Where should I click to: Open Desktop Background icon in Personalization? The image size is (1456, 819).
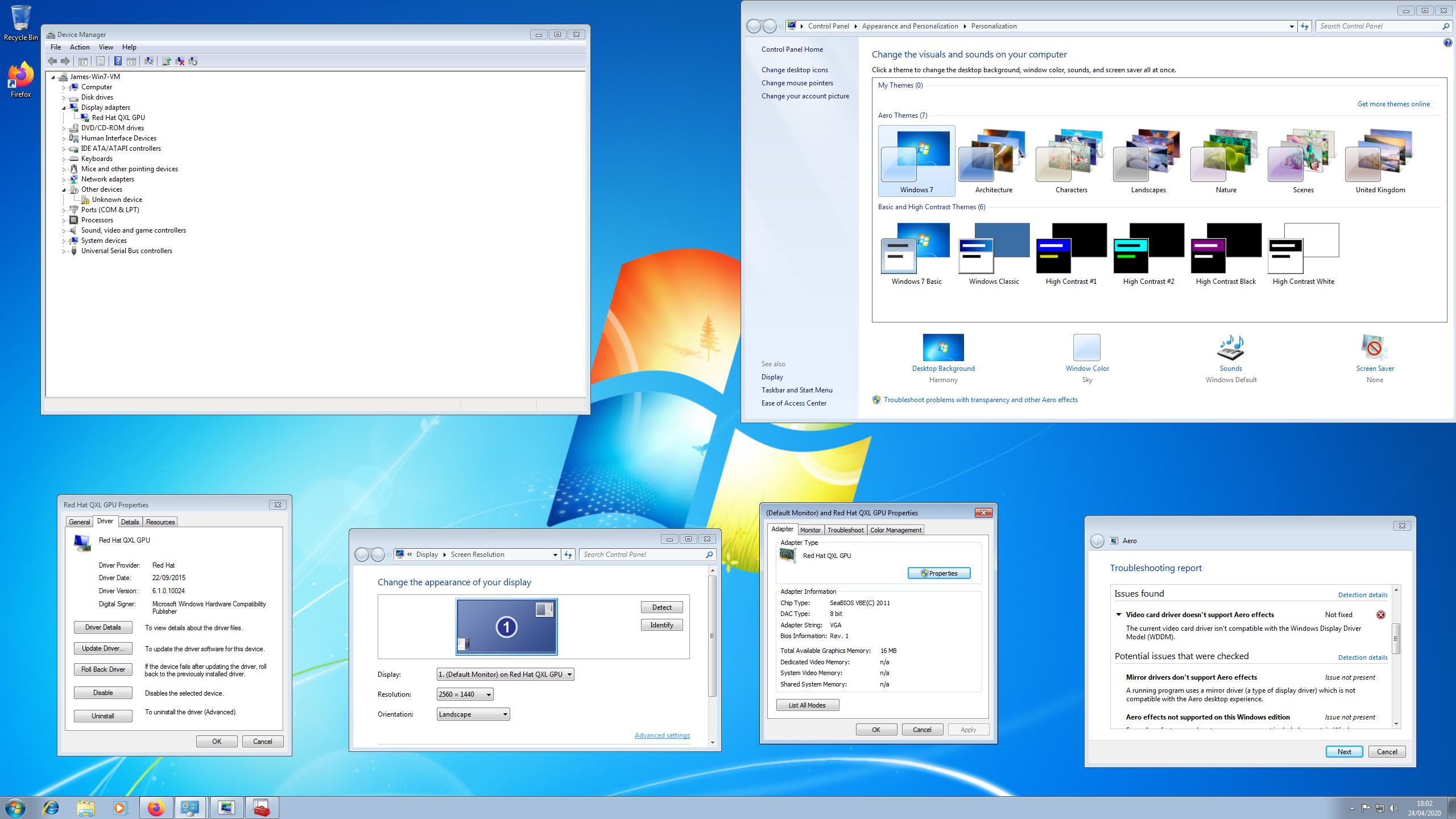(943, 348)
